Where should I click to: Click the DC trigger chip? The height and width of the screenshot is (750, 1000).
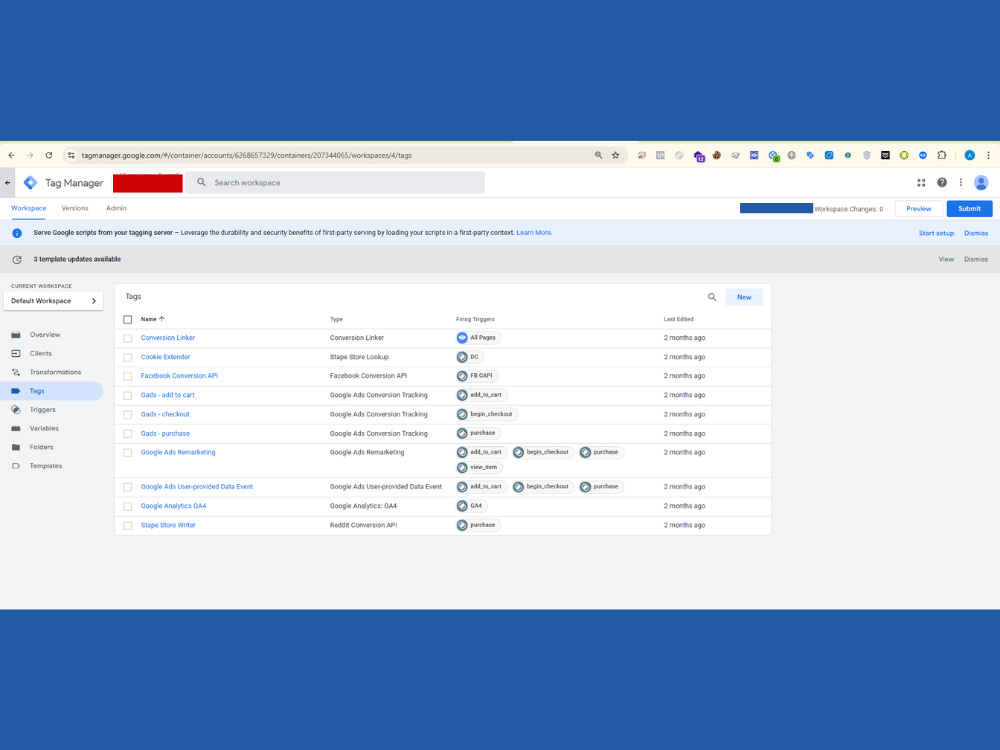469,357
